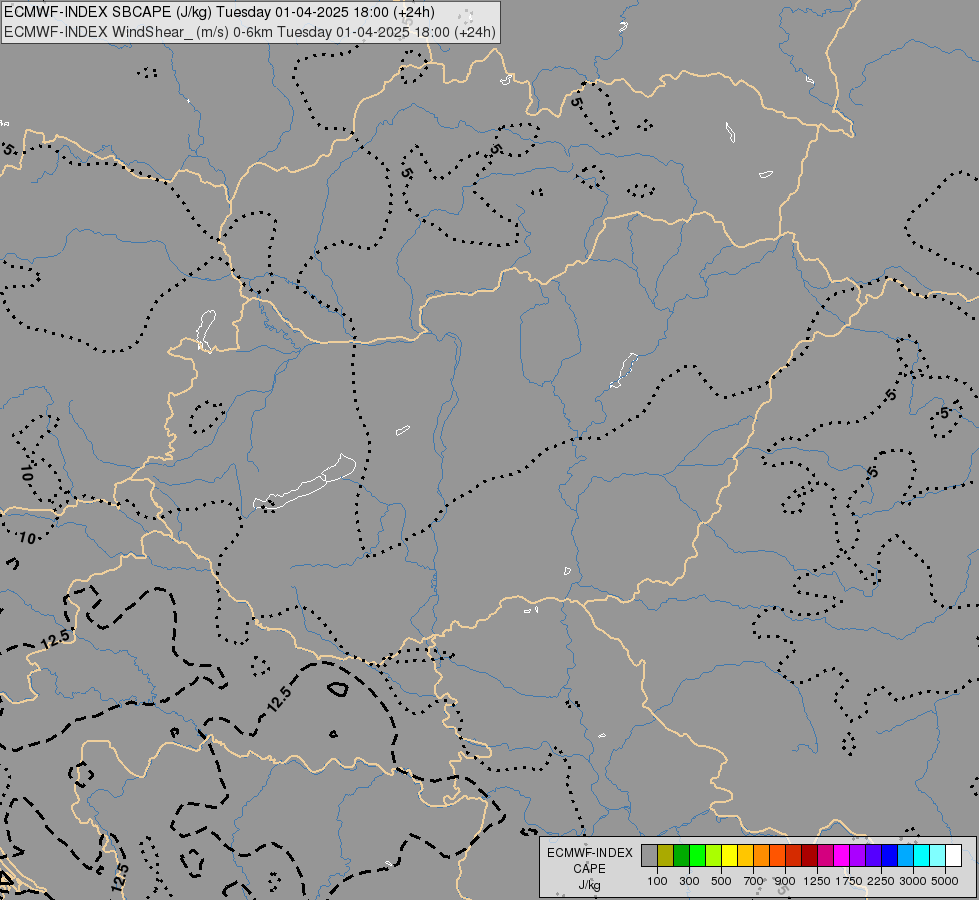The image size is (979, 900).
Task: Click the SBCAPE title line at top
Action: pyautogui.click(x=219, y=12)
